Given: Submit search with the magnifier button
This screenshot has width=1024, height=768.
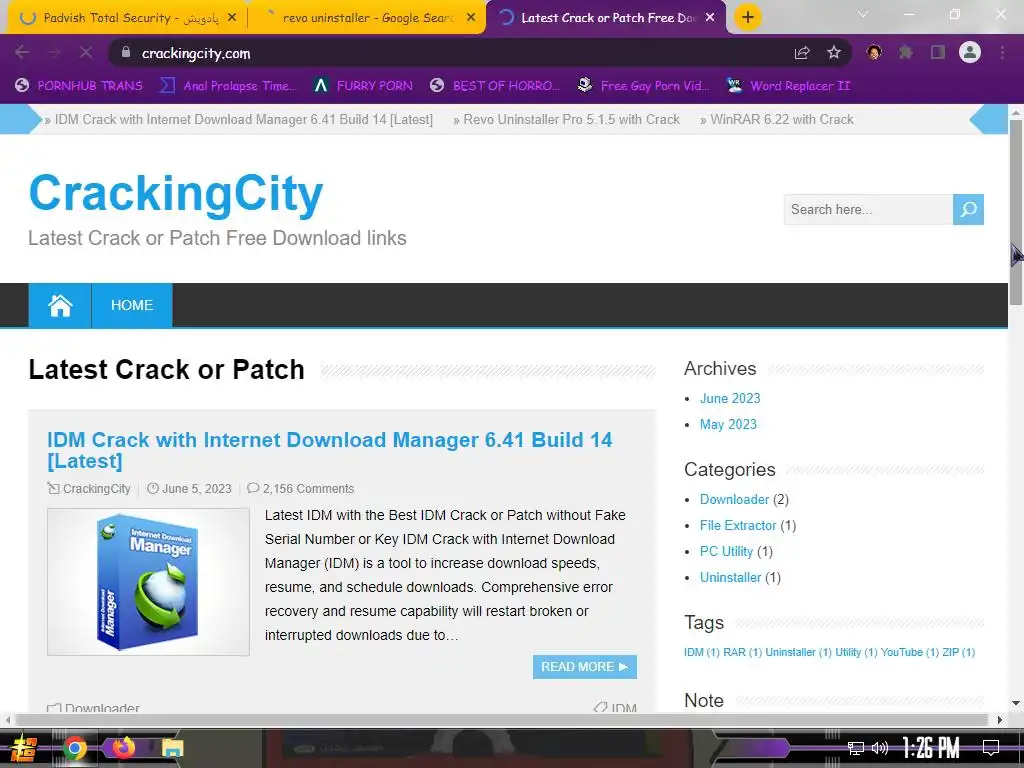Looking at the screenshot, I should (968, 210).
